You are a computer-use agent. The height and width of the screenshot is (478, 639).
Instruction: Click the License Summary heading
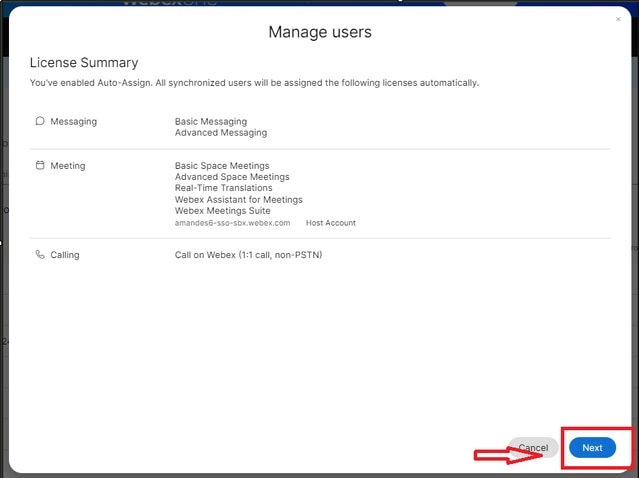[84, 62]
